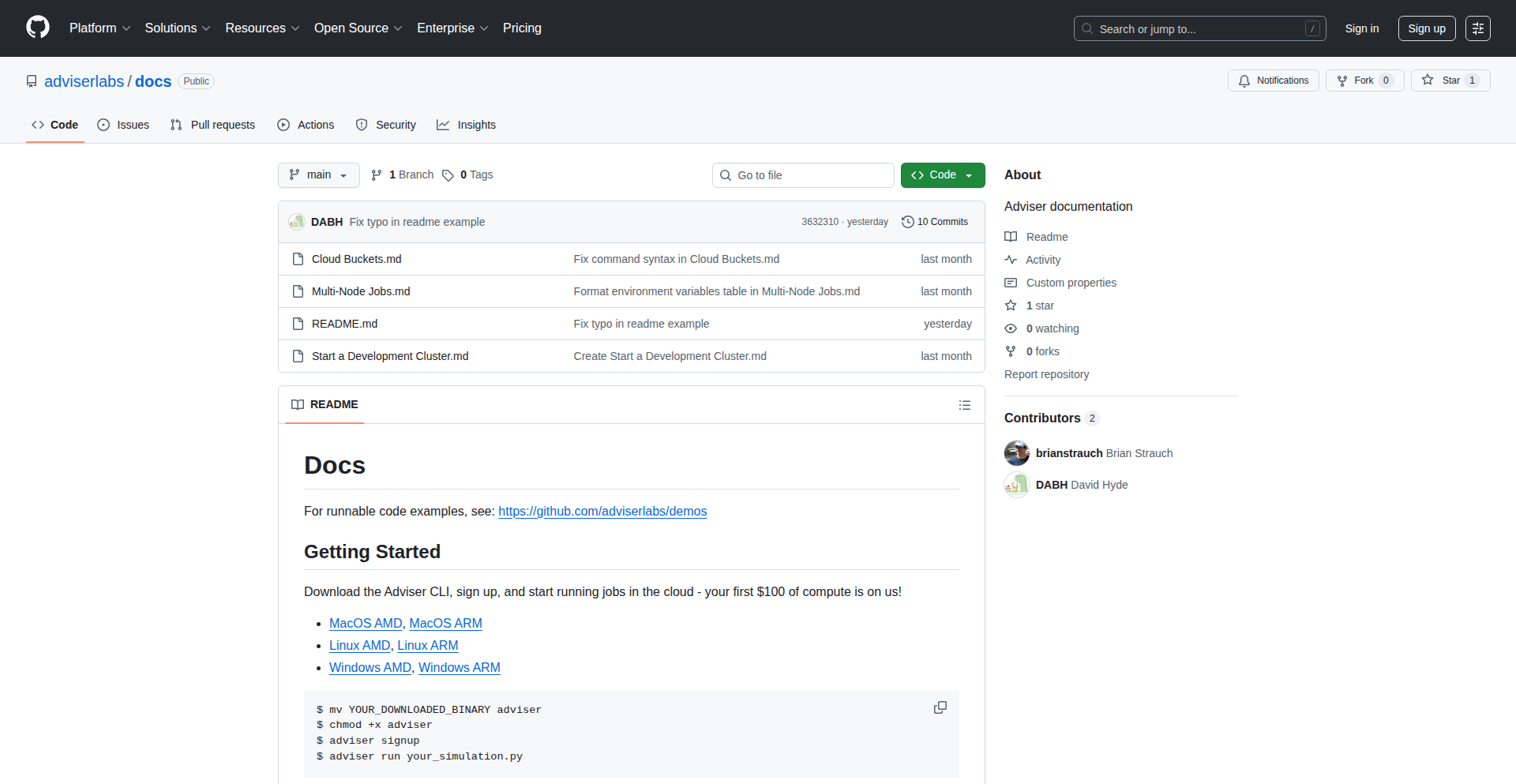This screenshot has width=1516, height=784.
Task: Click the book icon next to Readme
Action: pos(1011,236)
